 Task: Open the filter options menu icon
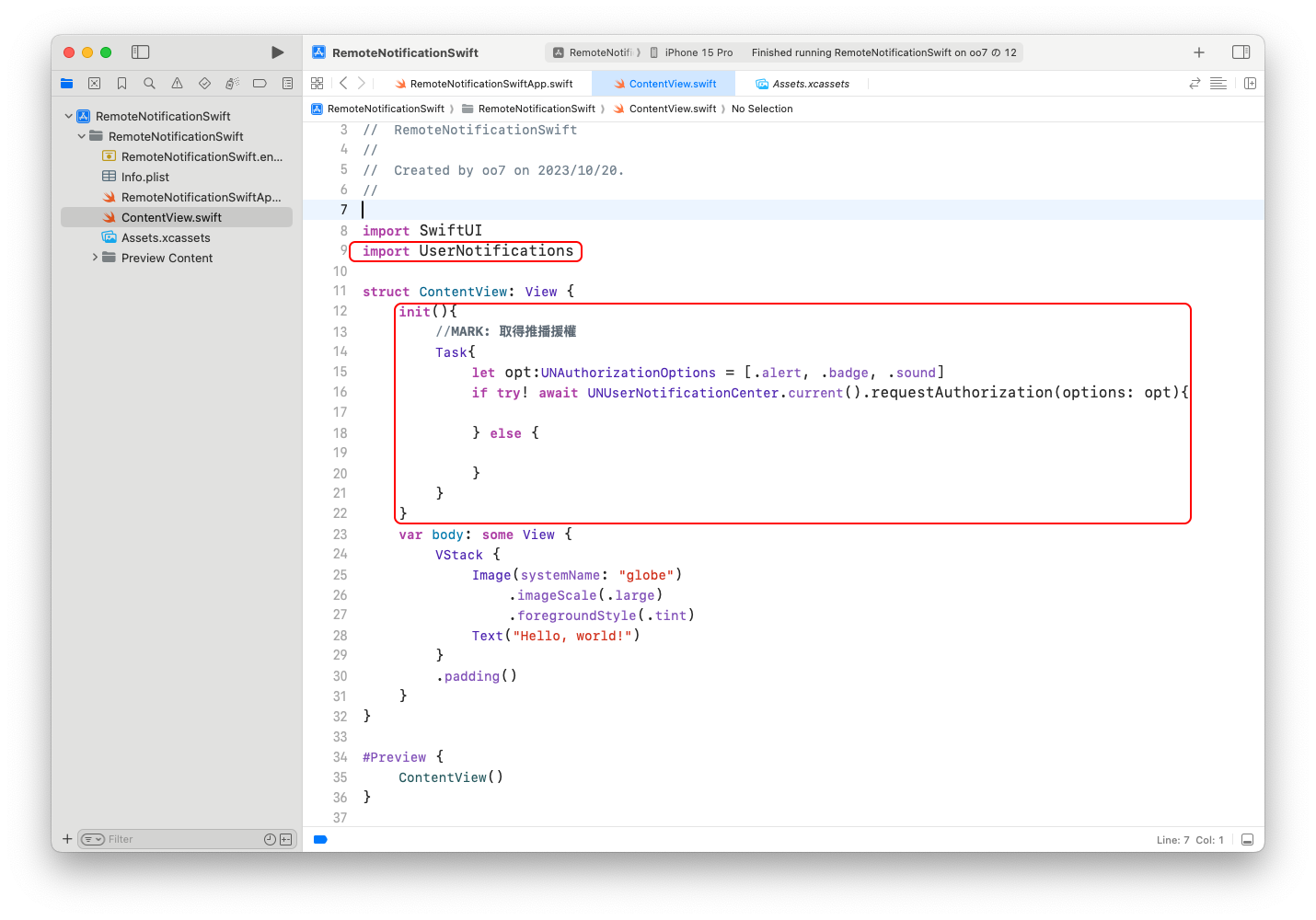pyautogui.click(x=93, y=839)
